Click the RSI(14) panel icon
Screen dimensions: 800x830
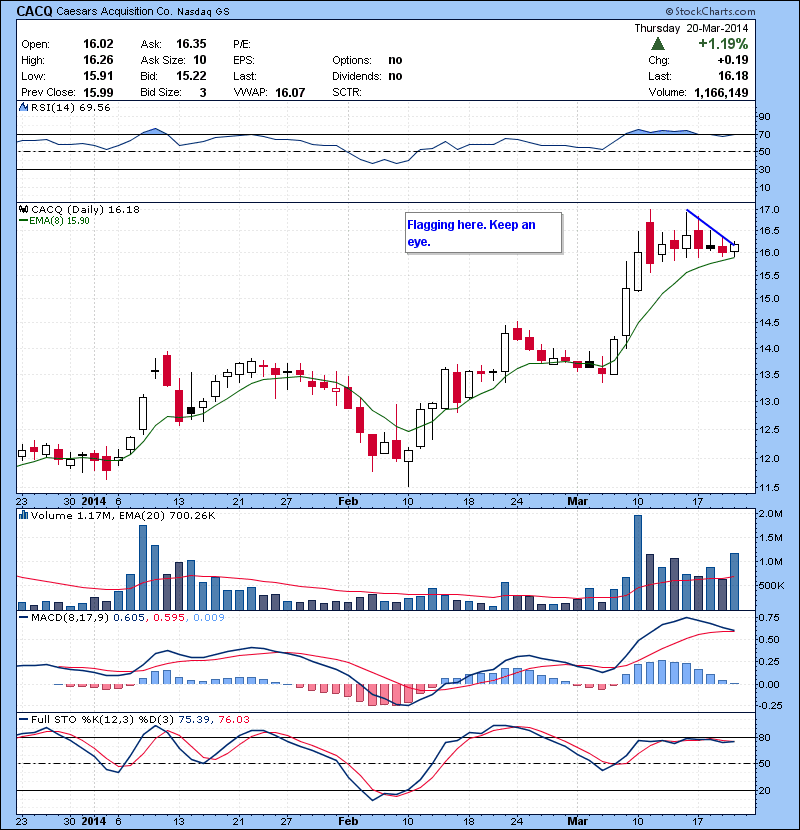[x=24, y=106]
